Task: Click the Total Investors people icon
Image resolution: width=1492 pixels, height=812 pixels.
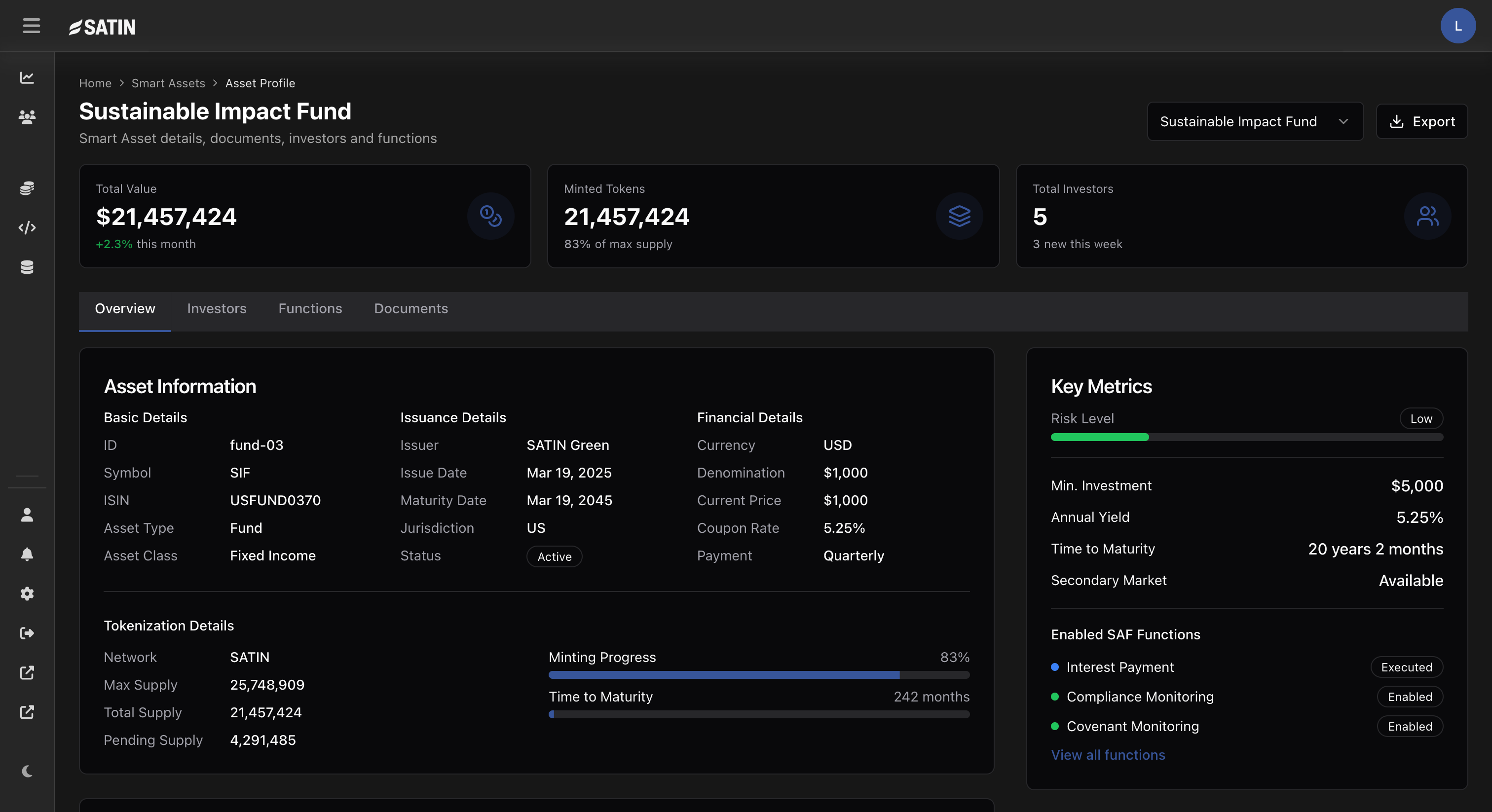Action: [x=1427, y=216]
